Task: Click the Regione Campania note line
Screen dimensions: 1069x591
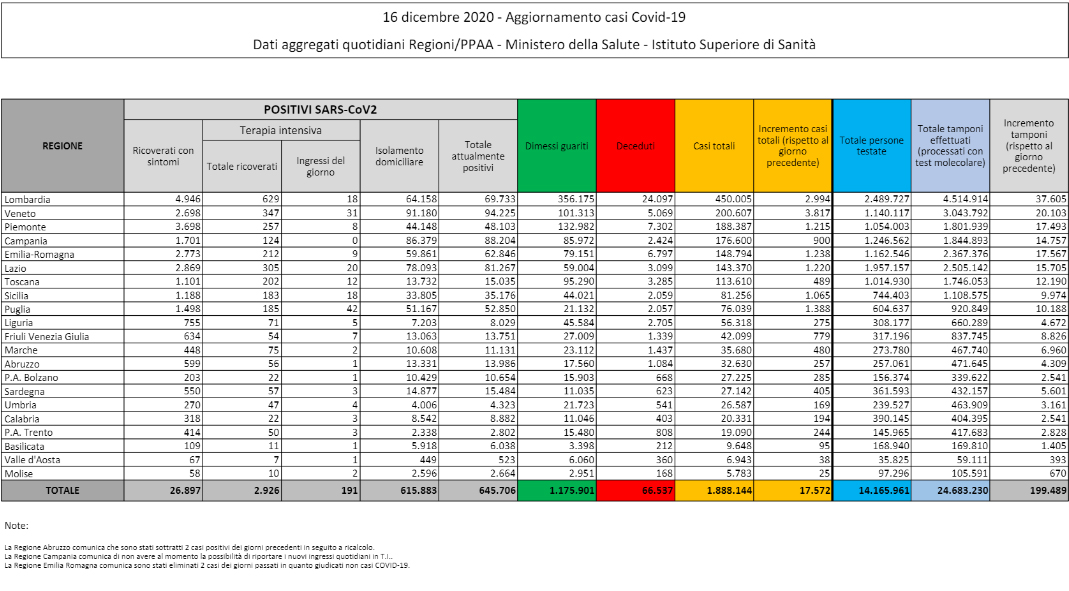Action: (x=198, y=556)
